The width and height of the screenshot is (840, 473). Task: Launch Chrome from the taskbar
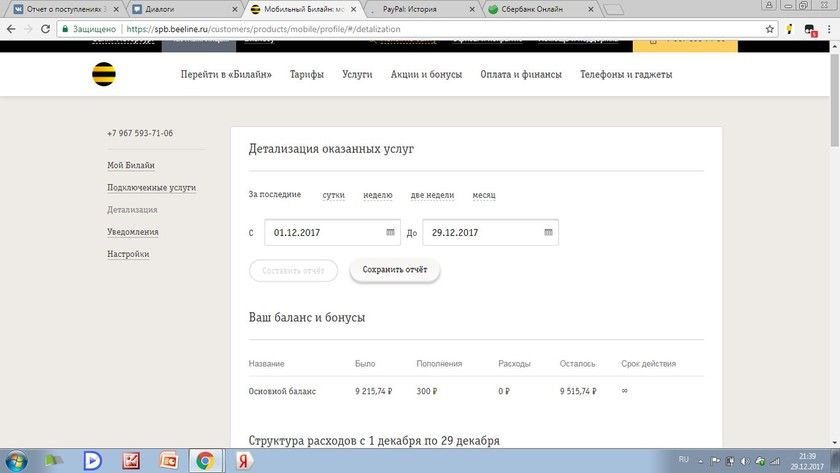205,461
